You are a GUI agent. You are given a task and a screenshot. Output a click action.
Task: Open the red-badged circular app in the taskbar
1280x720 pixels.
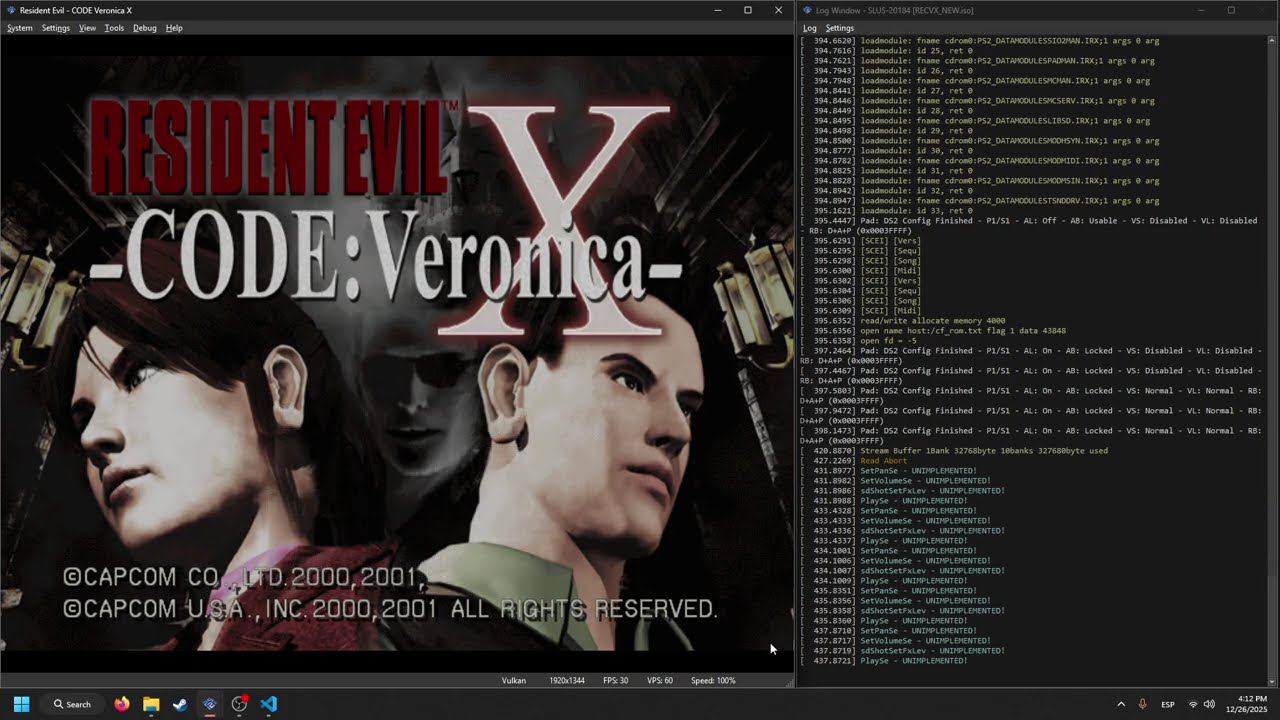coord(239,704)
